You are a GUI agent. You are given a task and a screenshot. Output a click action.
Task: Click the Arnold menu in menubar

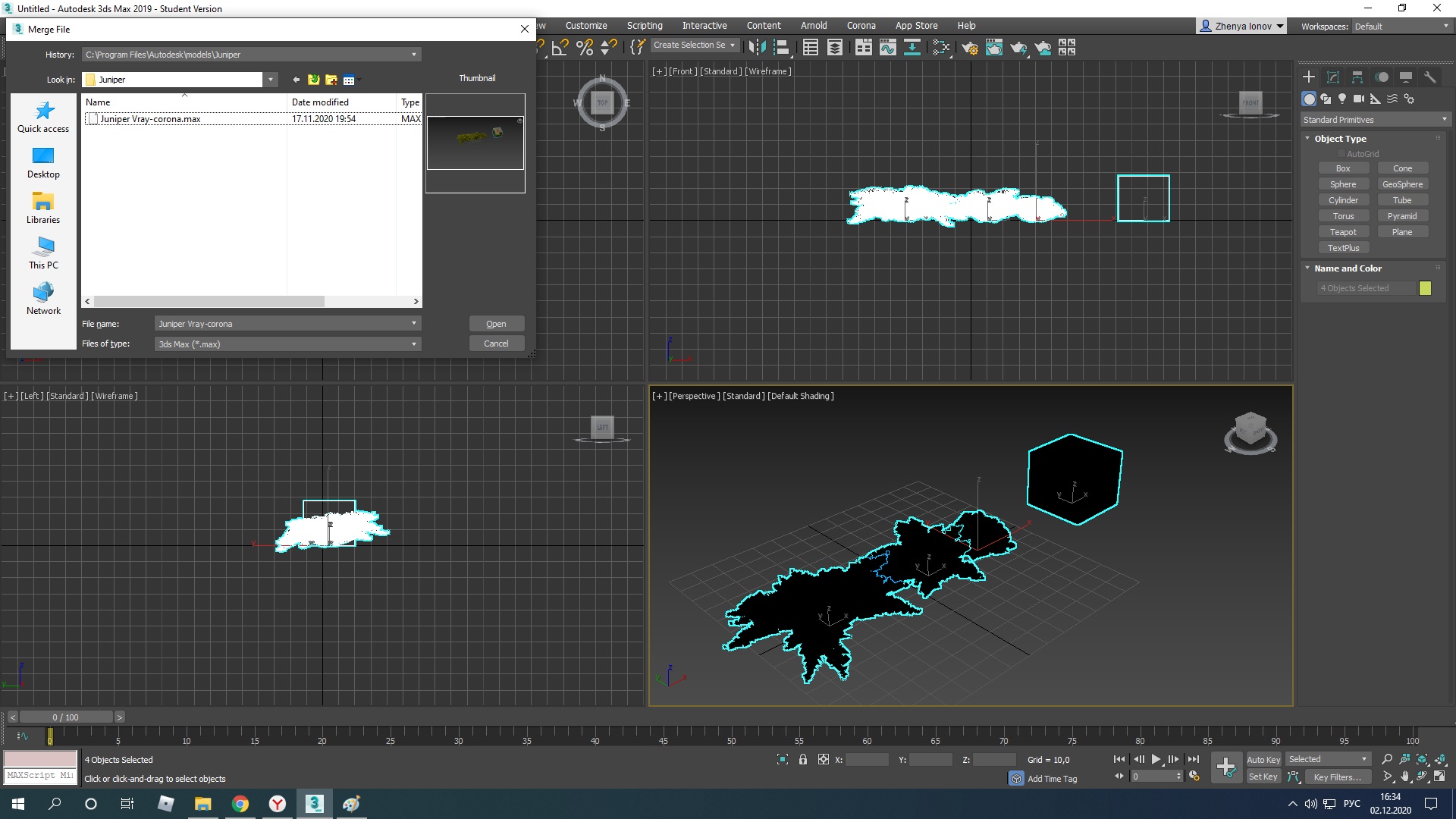pos(813,24)
